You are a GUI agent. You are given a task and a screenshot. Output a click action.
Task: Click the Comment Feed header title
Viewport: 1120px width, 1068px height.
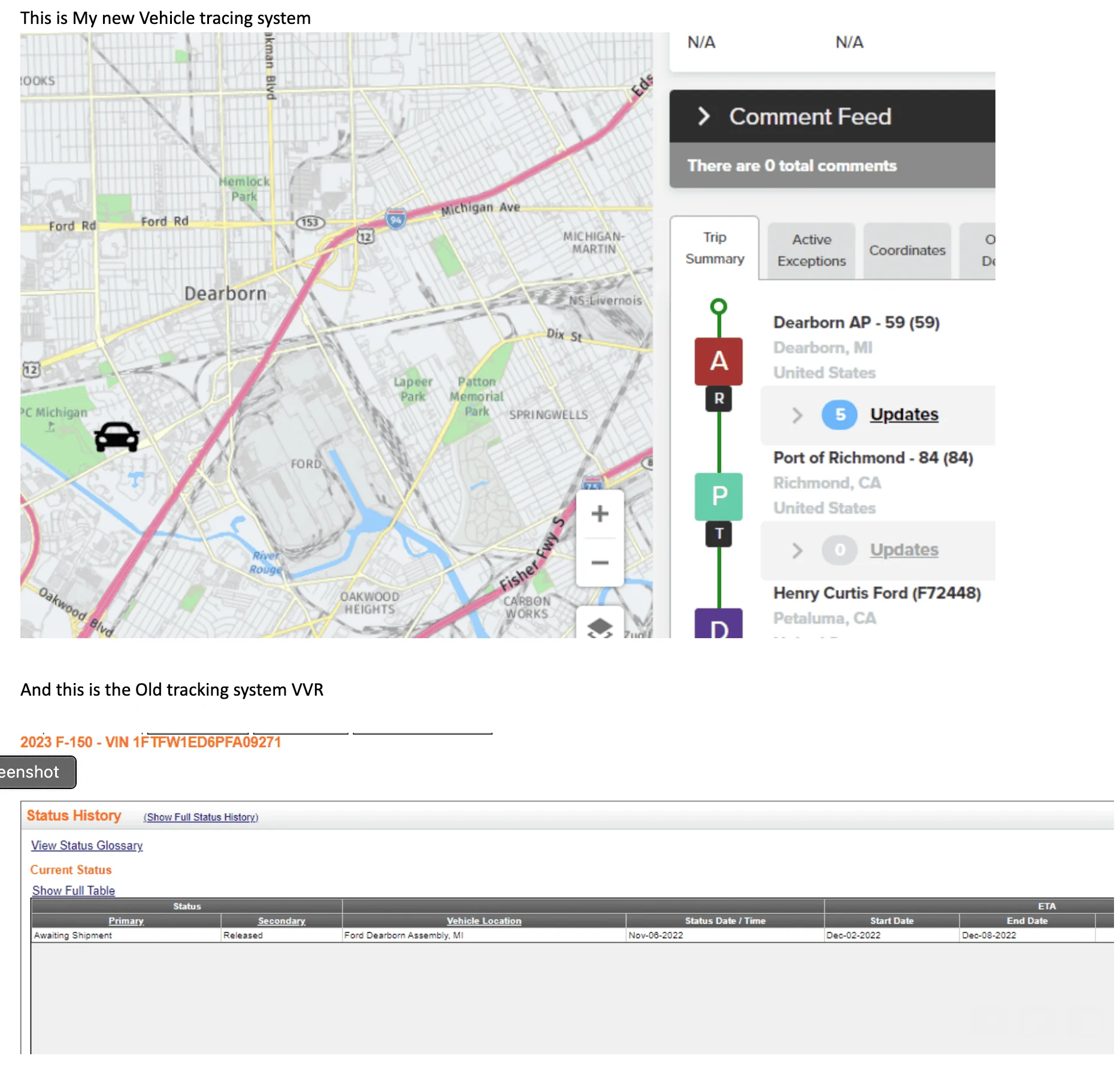pyautogui.click(x=810, y=116)
